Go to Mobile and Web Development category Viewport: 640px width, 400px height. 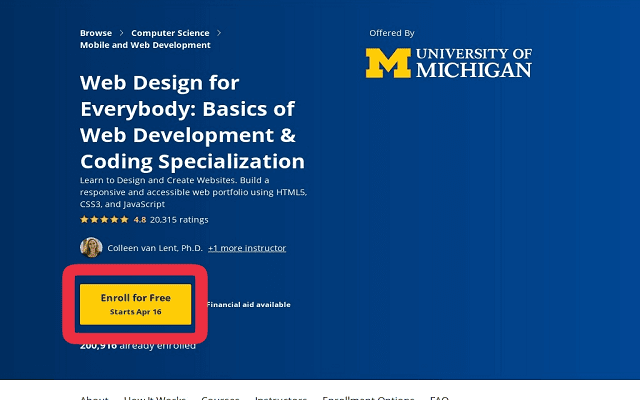point(145,45)
